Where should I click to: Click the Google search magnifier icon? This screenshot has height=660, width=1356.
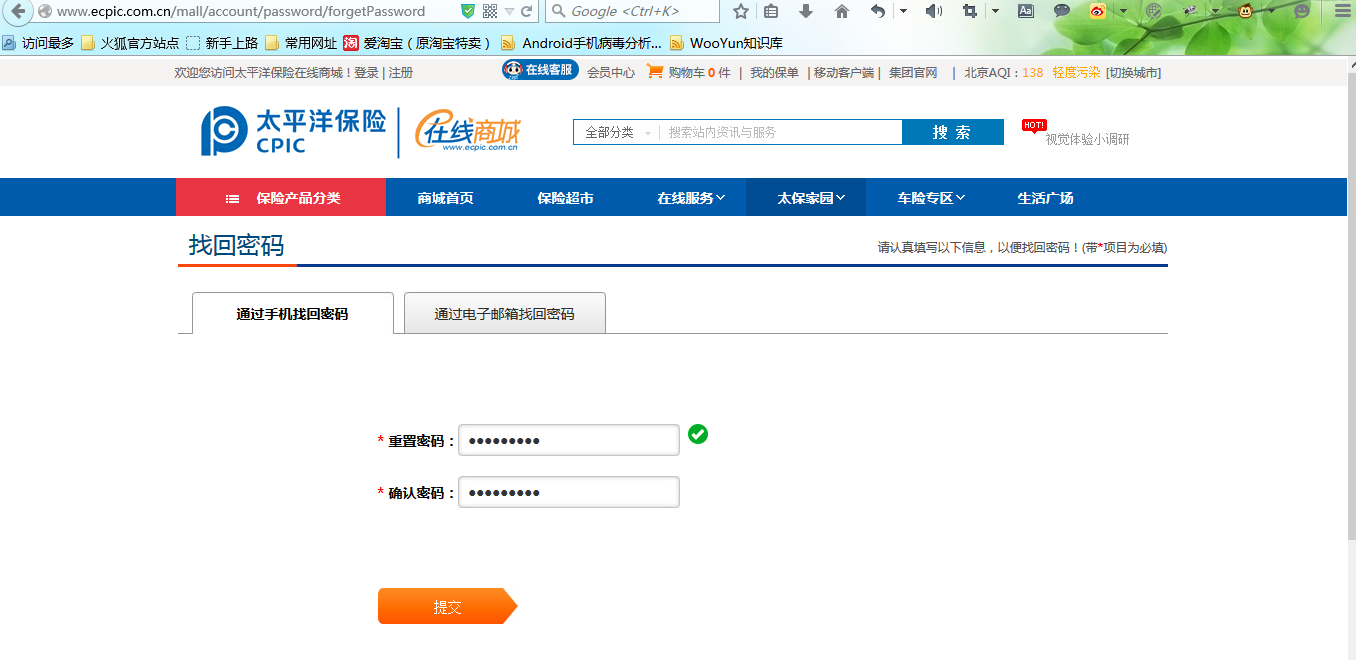click(x=559, y=11)
